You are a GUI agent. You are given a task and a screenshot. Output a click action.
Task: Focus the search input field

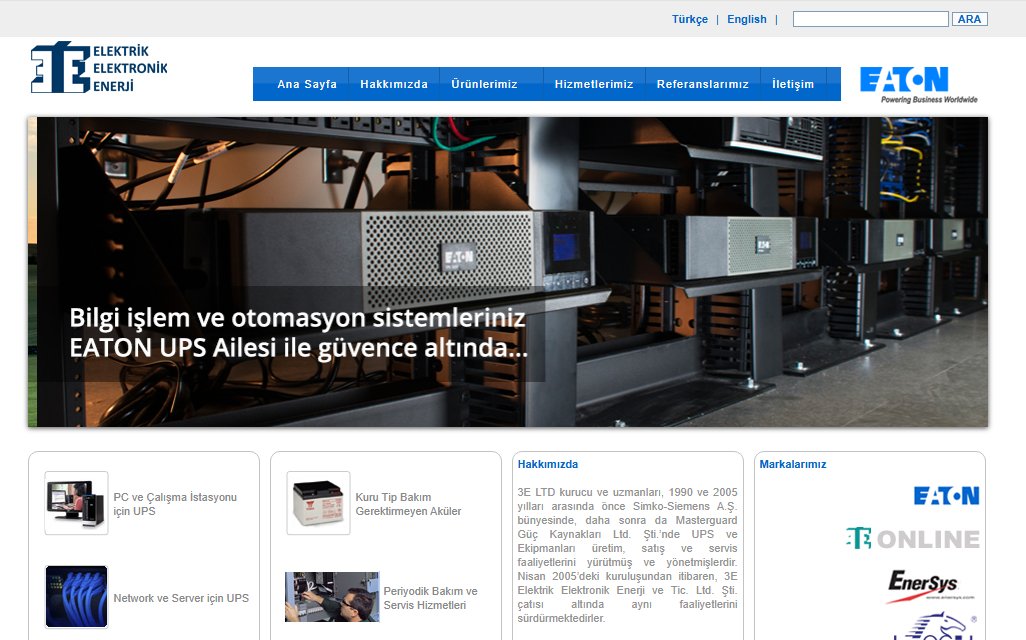[x=870, y=19]
